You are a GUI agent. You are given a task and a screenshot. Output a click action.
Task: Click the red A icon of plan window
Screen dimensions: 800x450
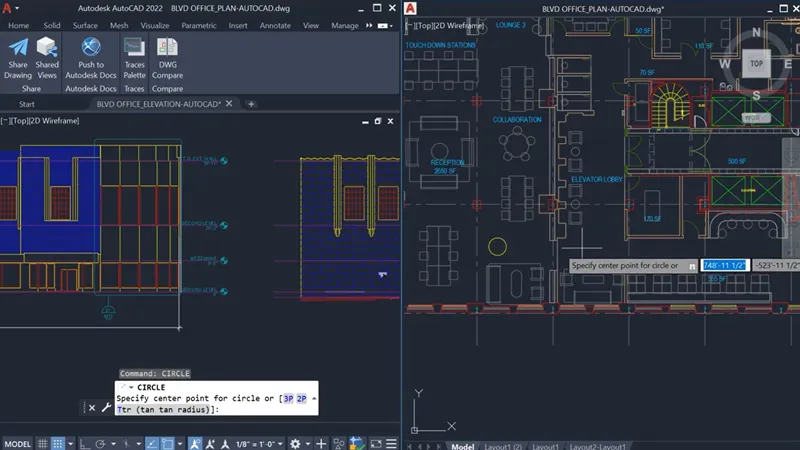tap(410, 8)
